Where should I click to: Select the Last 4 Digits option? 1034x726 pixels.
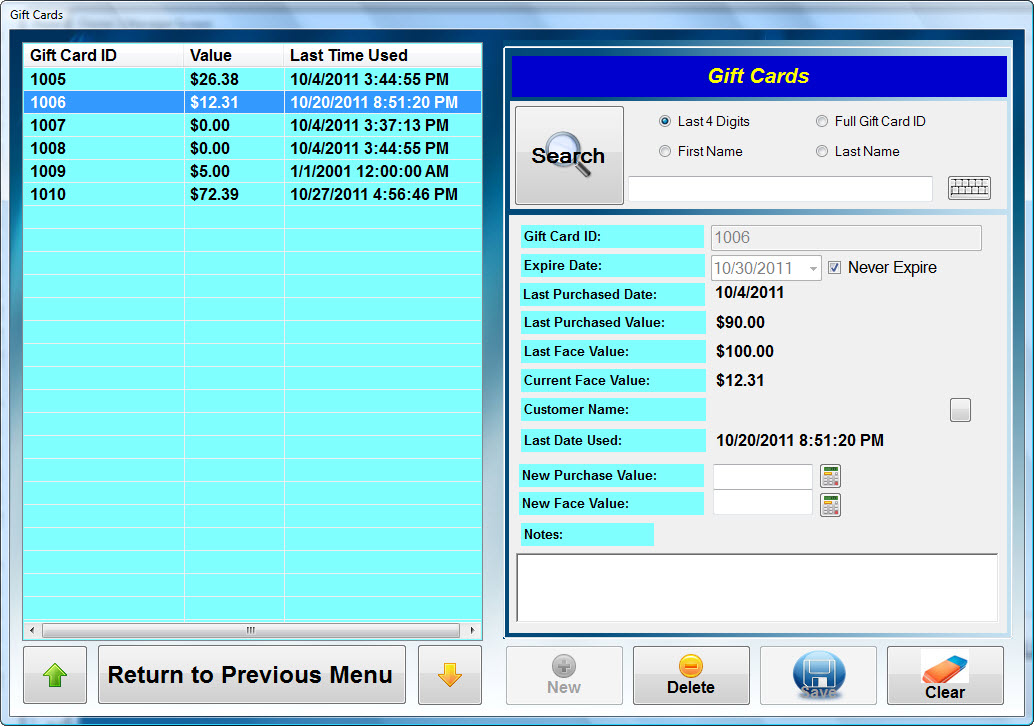pyautogui.click(x=665, y=121)
